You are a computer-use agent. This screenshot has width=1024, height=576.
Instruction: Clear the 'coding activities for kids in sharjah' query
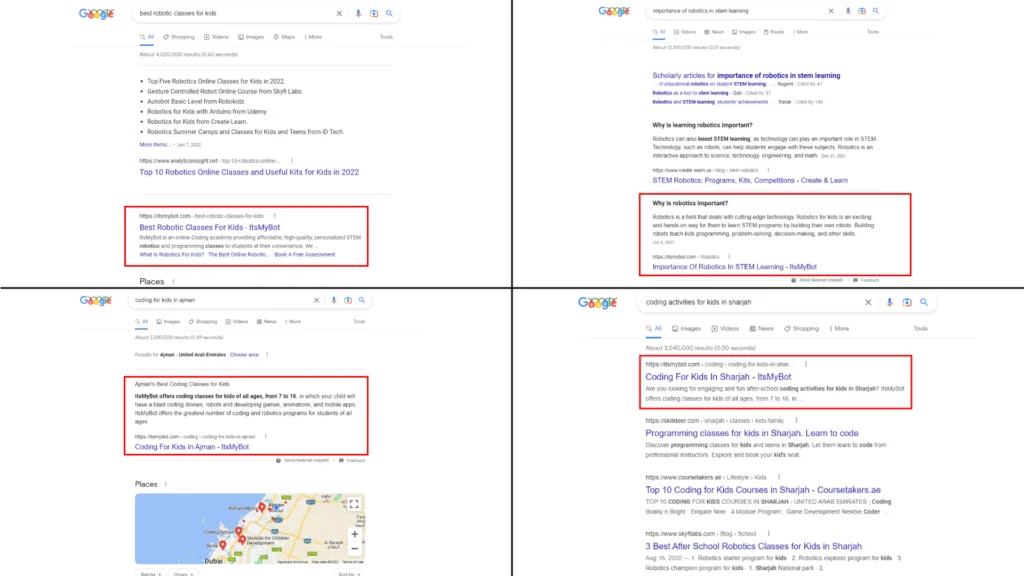tap(869, 302)
